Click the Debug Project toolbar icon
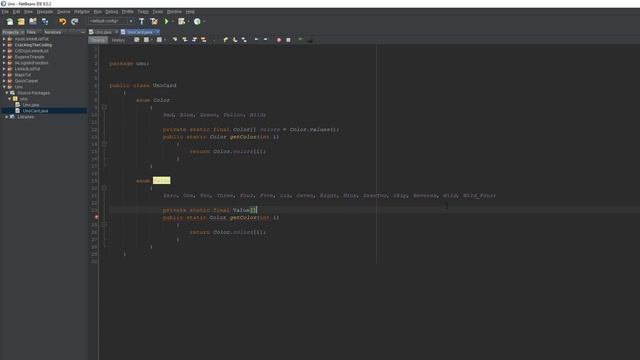This screenshot has width=640, height=360. pos(181,21)
